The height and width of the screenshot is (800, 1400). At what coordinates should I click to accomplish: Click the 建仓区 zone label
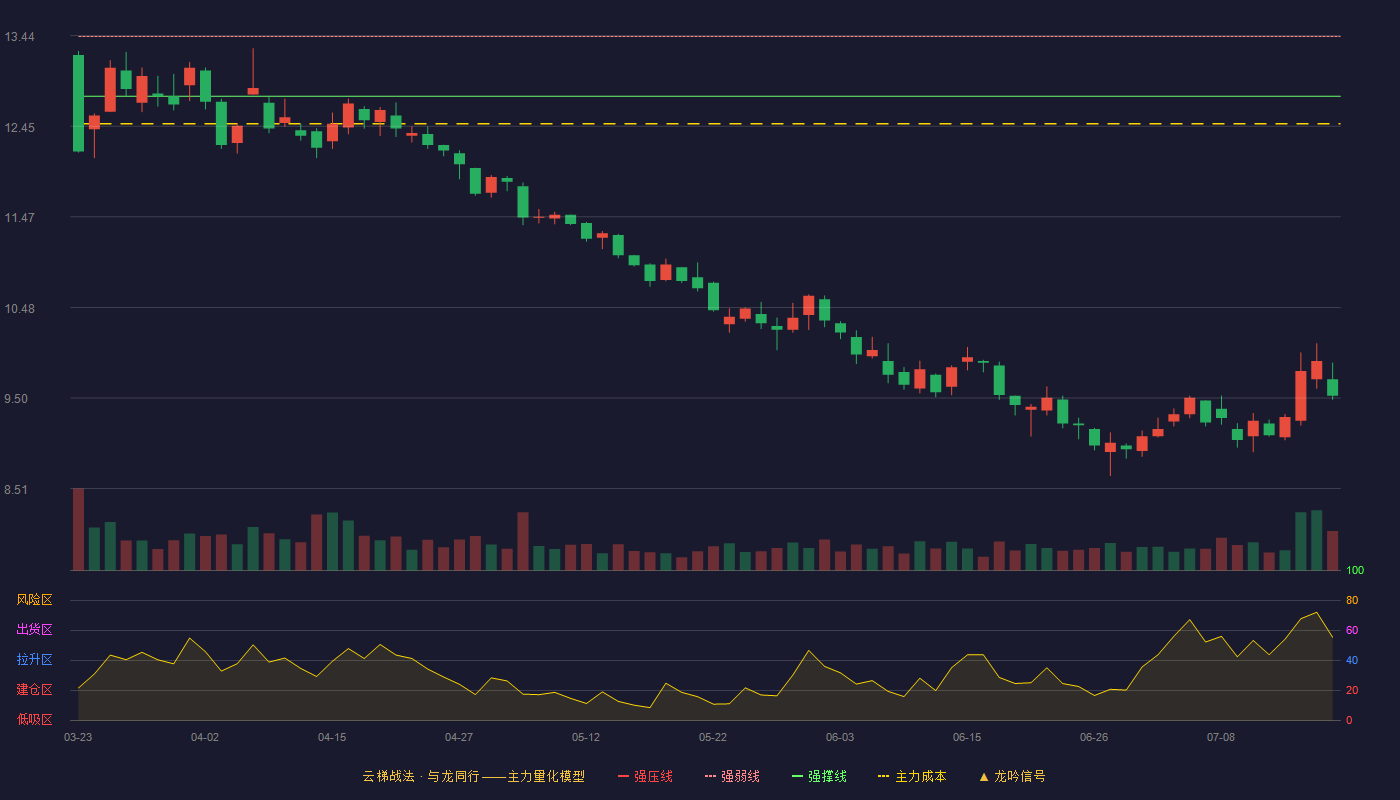pyautogui.click(x=34, y=690)
